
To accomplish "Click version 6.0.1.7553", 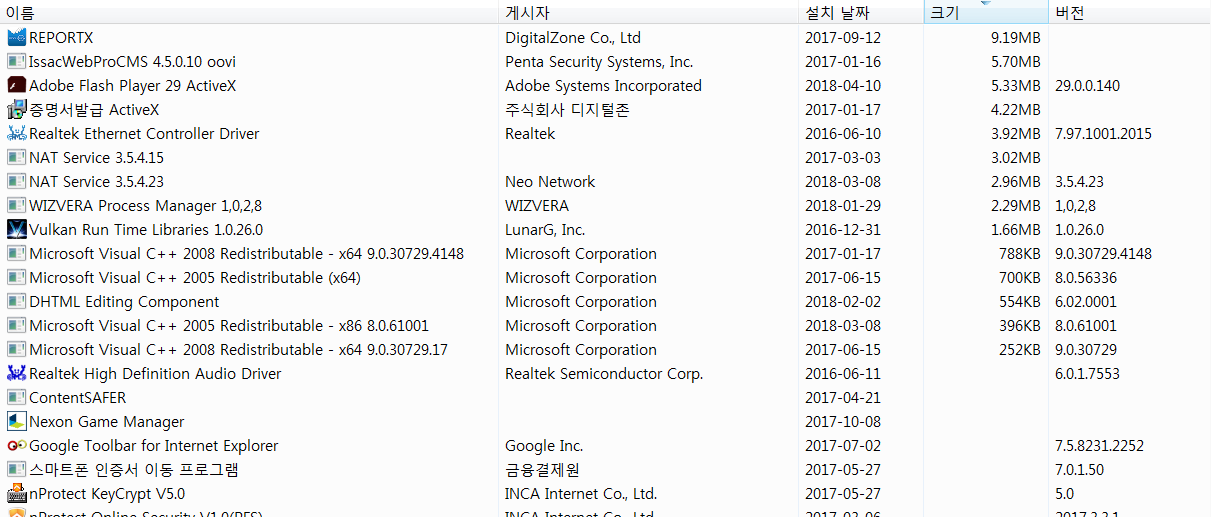I will 1087,374.
